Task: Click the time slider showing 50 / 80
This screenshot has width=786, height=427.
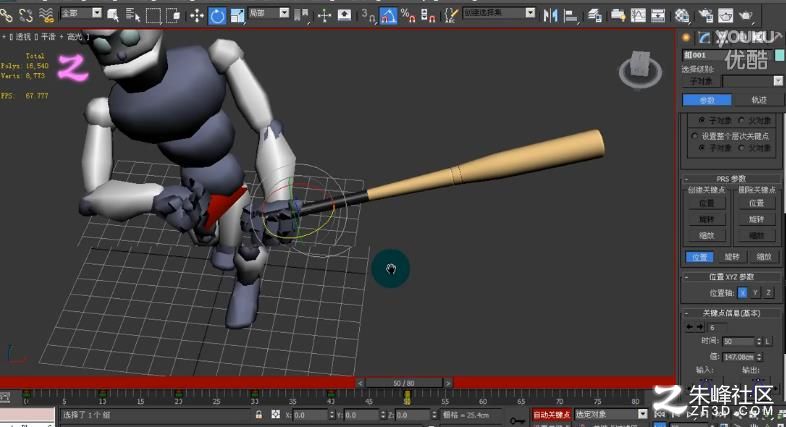Action: pyautogui.click(x=404, y=383)
